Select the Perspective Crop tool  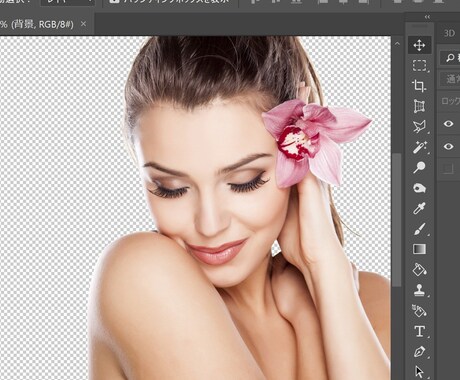[419, 106]
